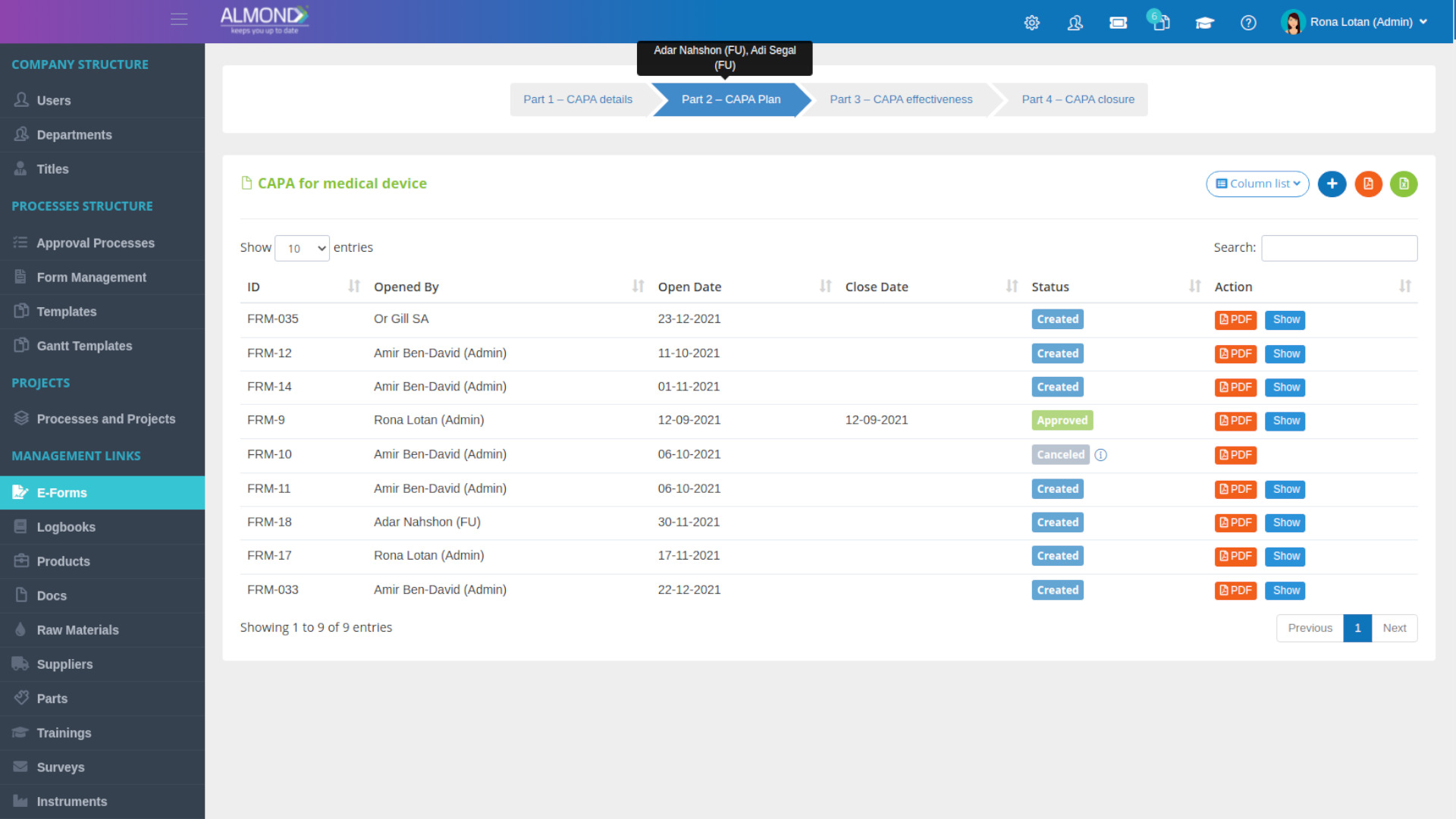Click the ALMOND logo
Image resolution: width=1456 pixels, height=819 pixels.
(264, 20)
